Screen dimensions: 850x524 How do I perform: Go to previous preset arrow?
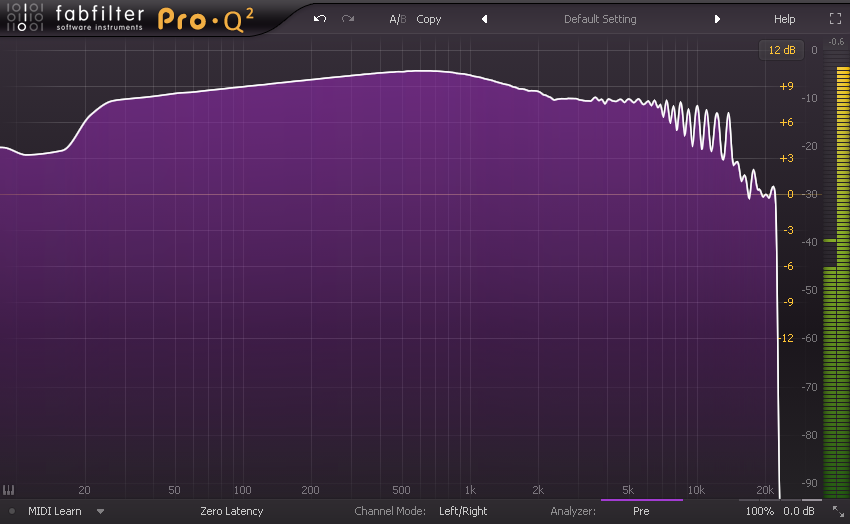(x=485, y=19)
